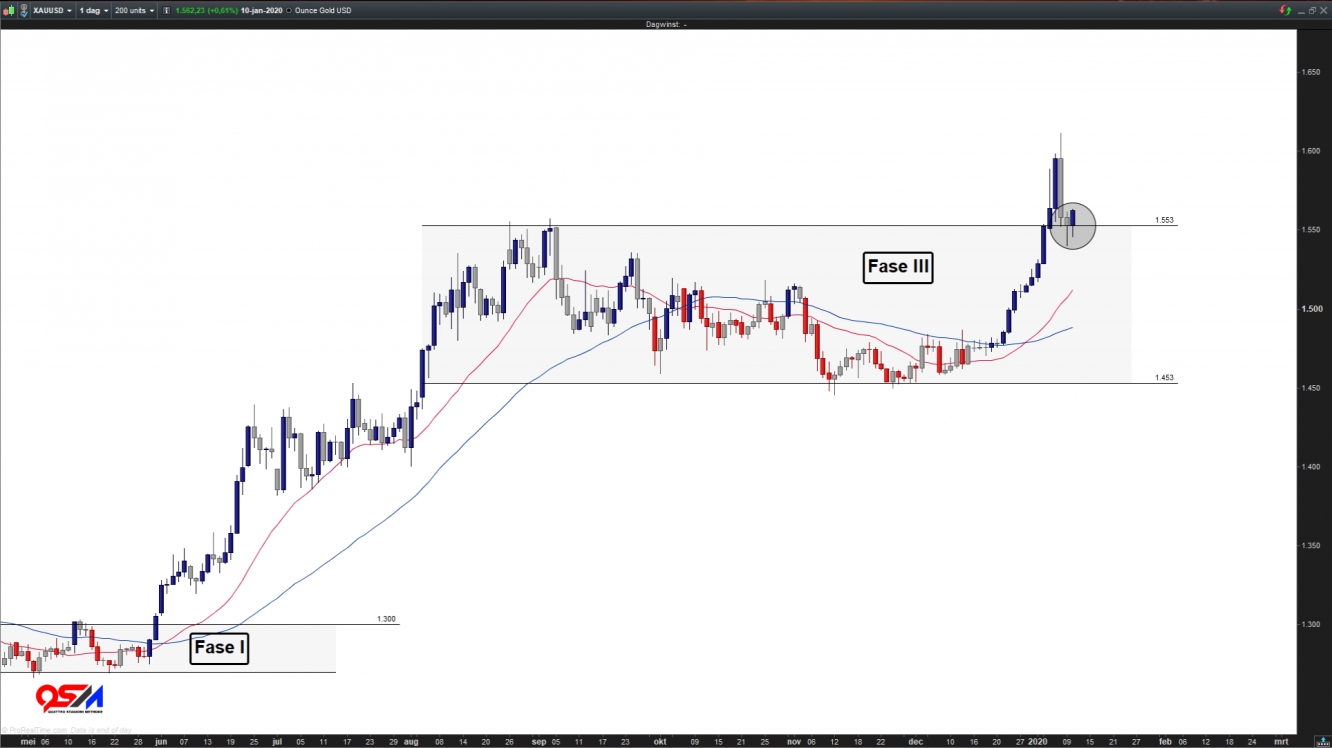
Task: Click the date 10-jan-2020
Action: click(x=261, y=10)
